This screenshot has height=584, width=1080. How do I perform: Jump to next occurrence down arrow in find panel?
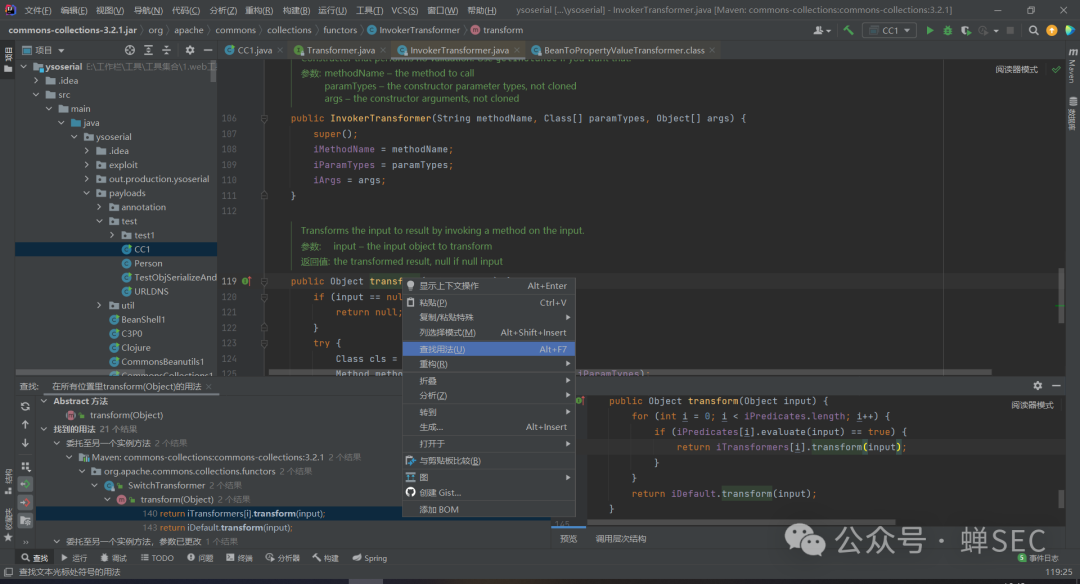coord(25,442)
